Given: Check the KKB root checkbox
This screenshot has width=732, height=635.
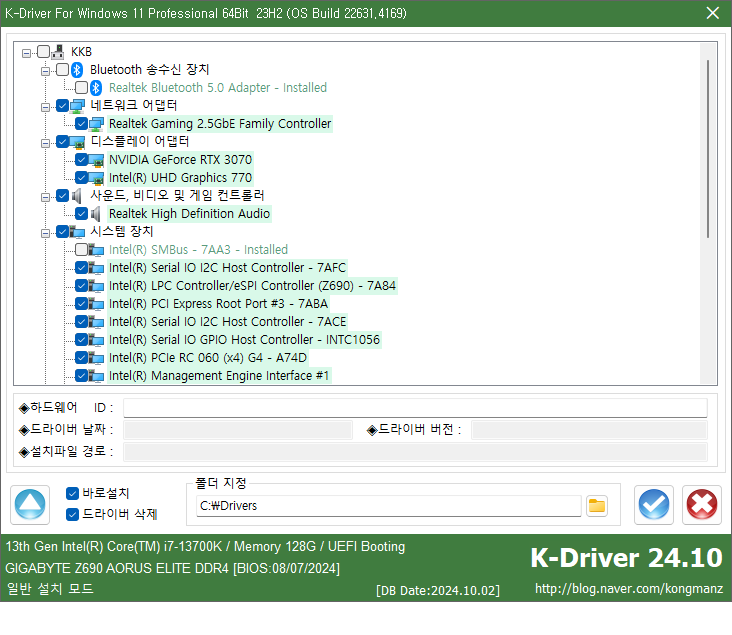Looking at the screenshot, I should (43, 51).
